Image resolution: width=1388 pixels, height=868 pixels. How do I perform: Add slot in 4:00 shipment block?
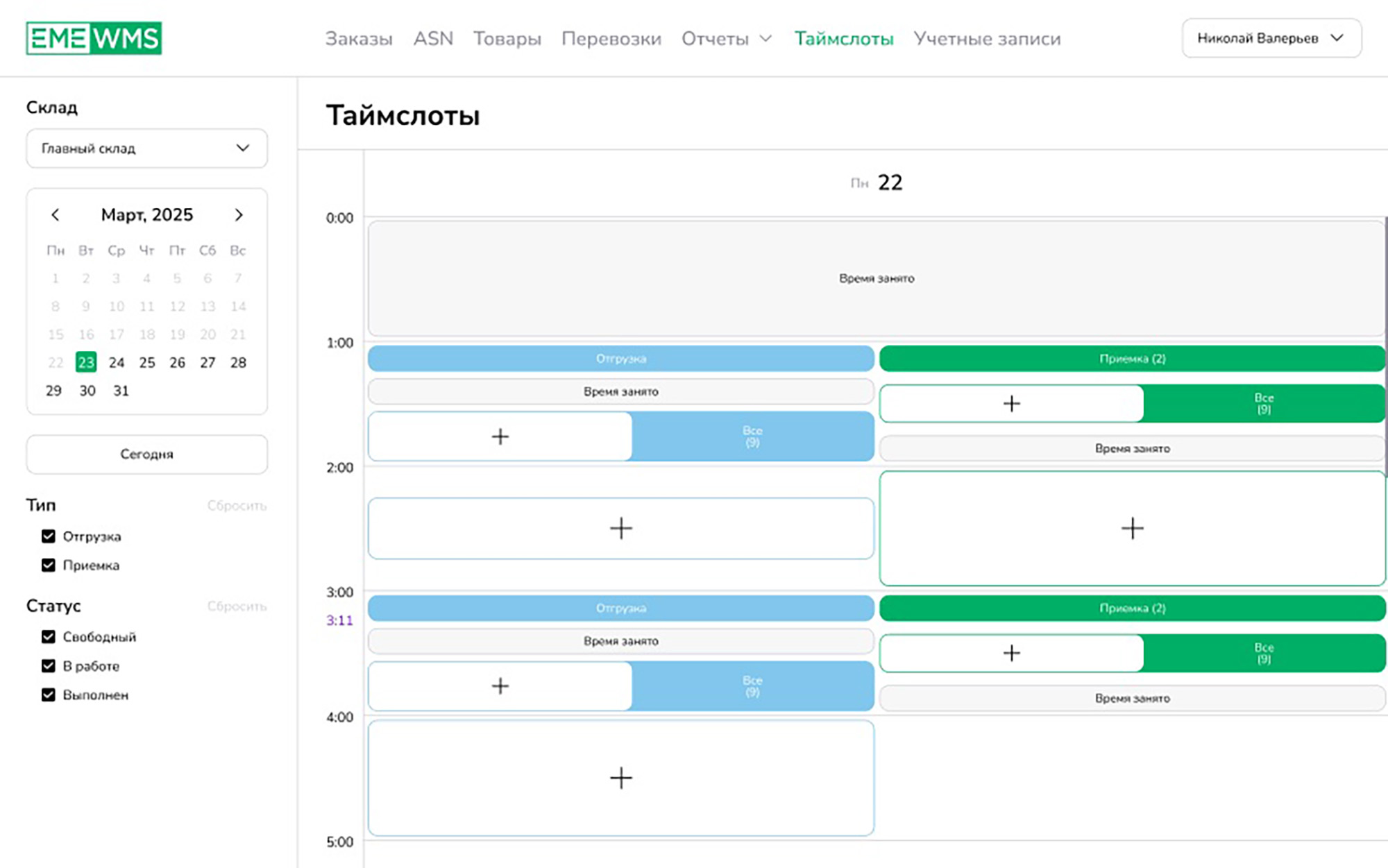[x=620, y=778]
